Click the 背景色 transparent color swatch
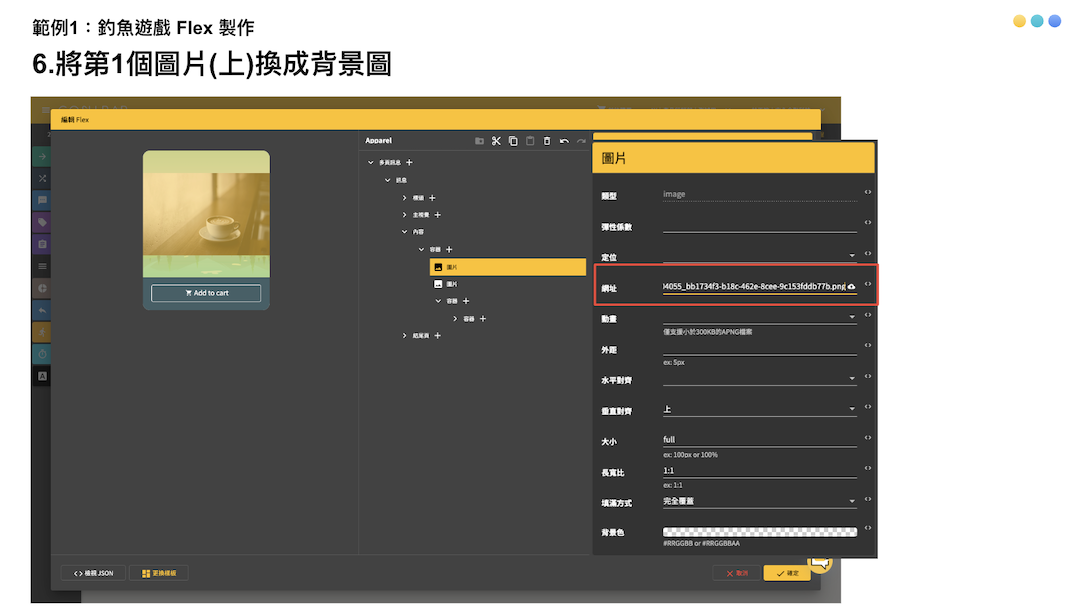1080x614 pixels. [760, 532]
